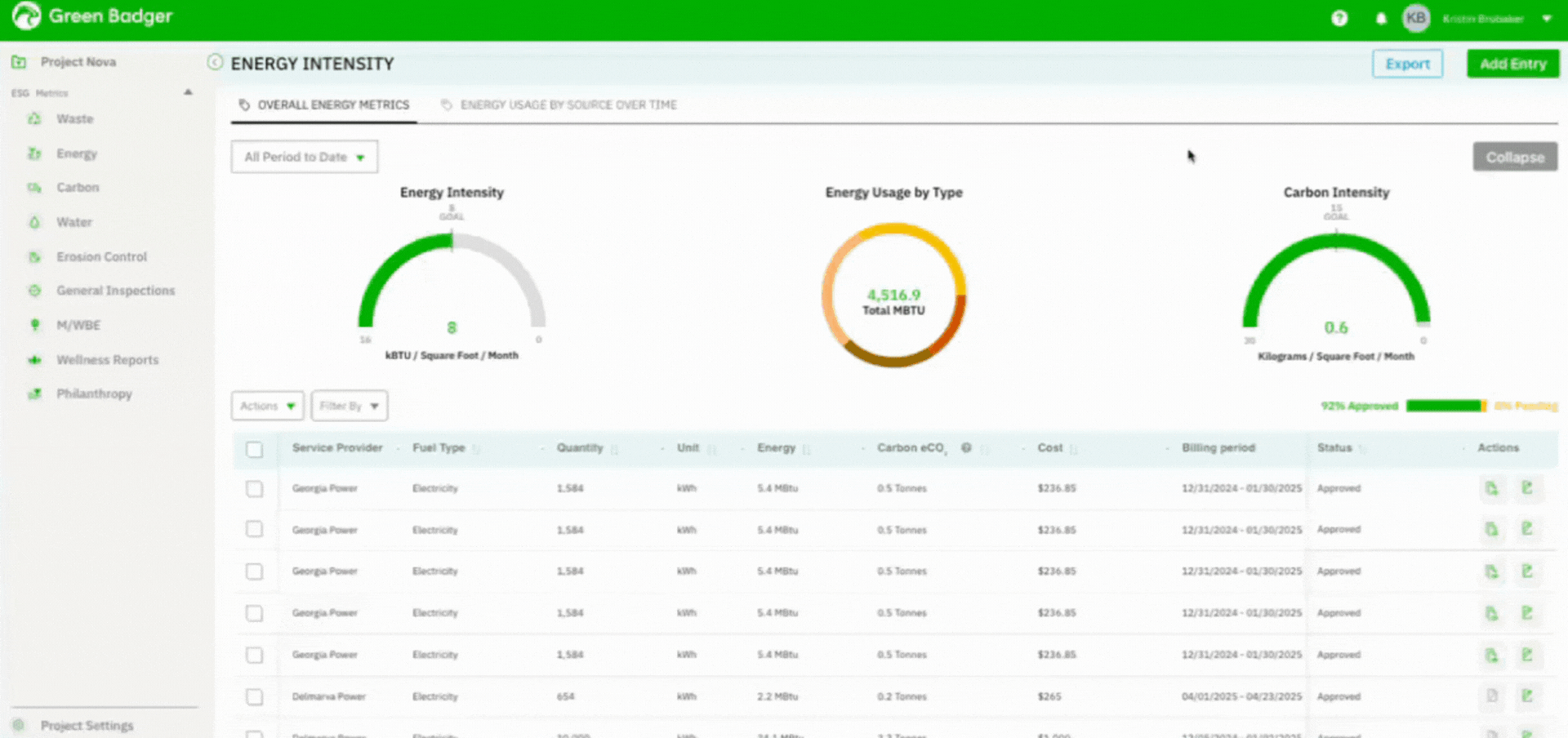Viewport: 1568px width, 738px height.
Task: Open the help question mark icon
Action: 1339,18
